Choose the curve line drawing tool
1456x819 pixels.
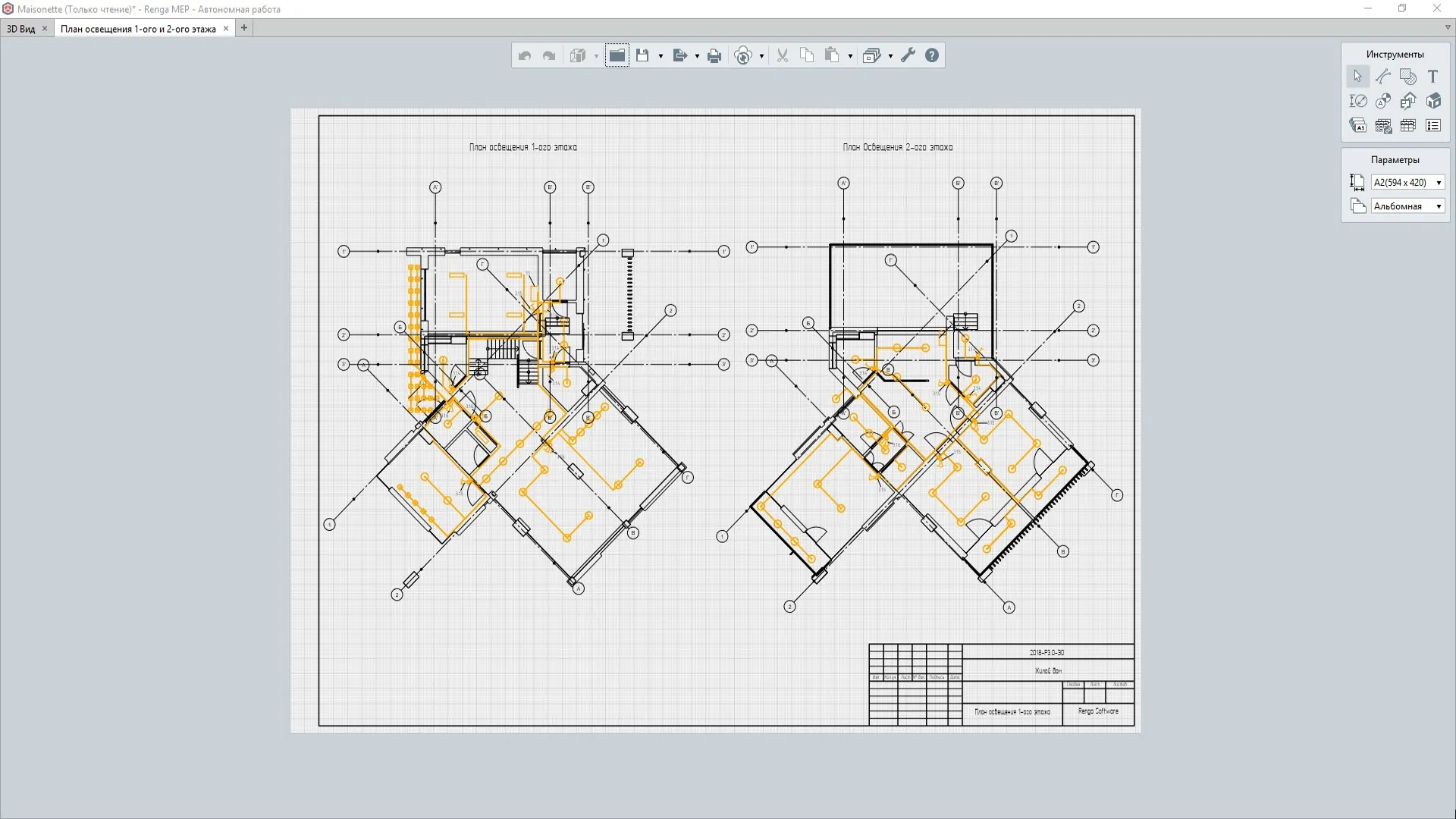pyautogui.click(x=1382, y=77)
